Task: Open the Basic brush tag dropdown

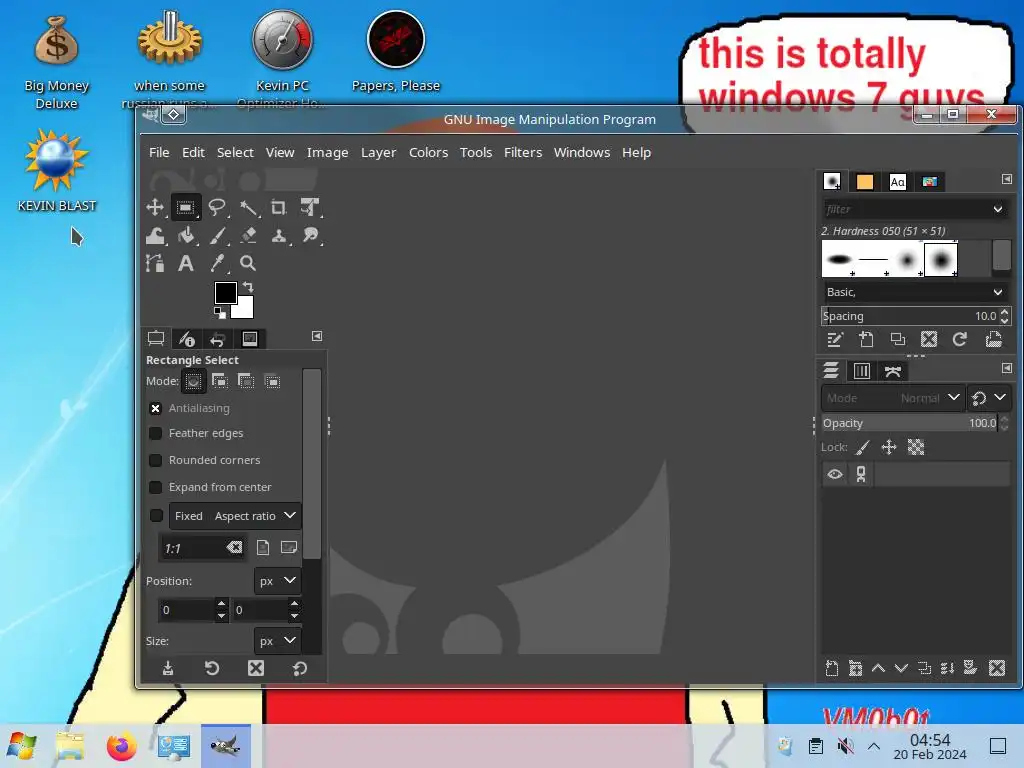Action: coord(915,292)
